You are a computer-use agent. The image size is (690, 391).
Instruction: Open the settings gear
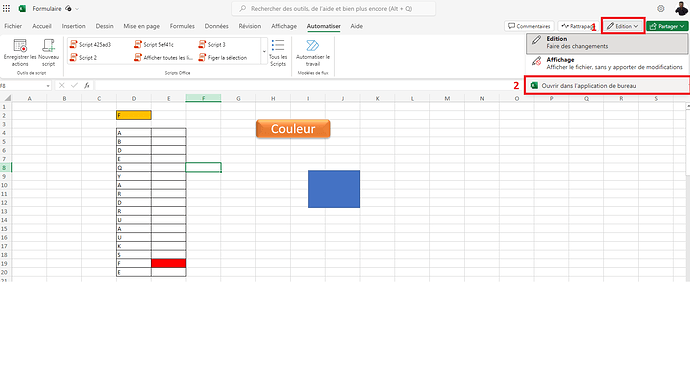coord(661,8)
